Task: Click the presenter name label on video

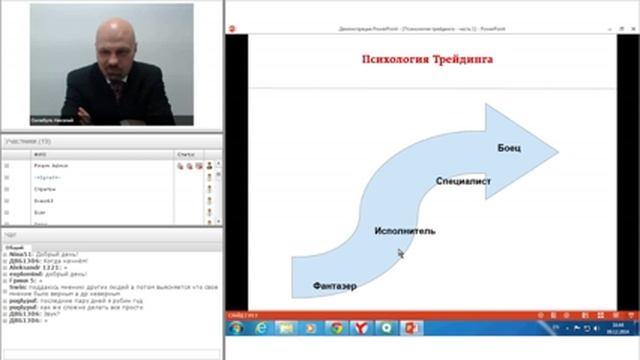Action: pos(53,121)
